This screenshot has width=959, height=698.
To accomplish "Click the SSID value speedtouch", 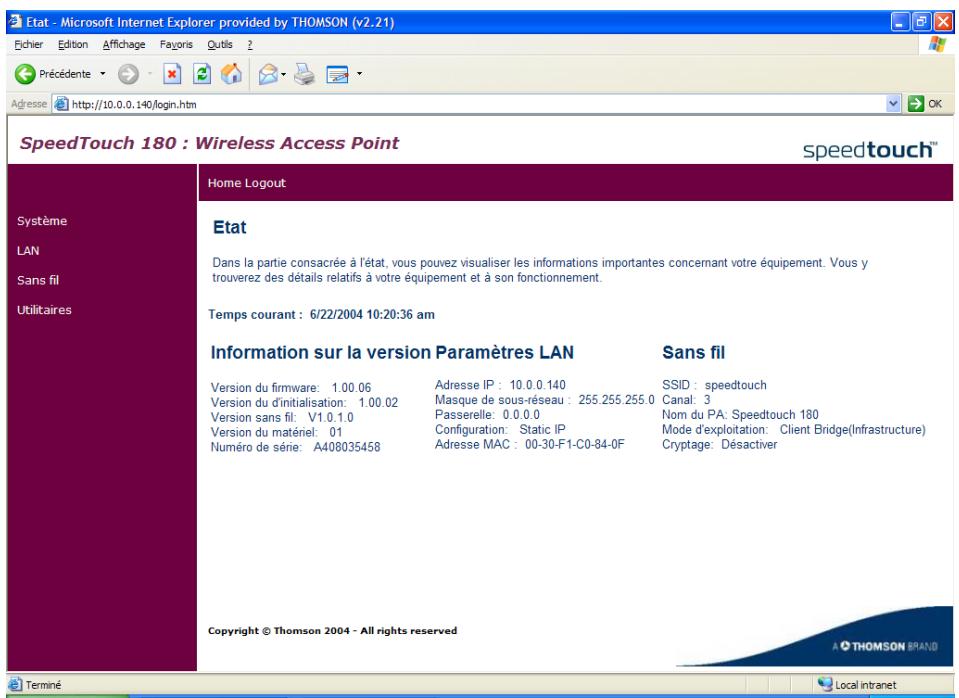I will 735,385.
